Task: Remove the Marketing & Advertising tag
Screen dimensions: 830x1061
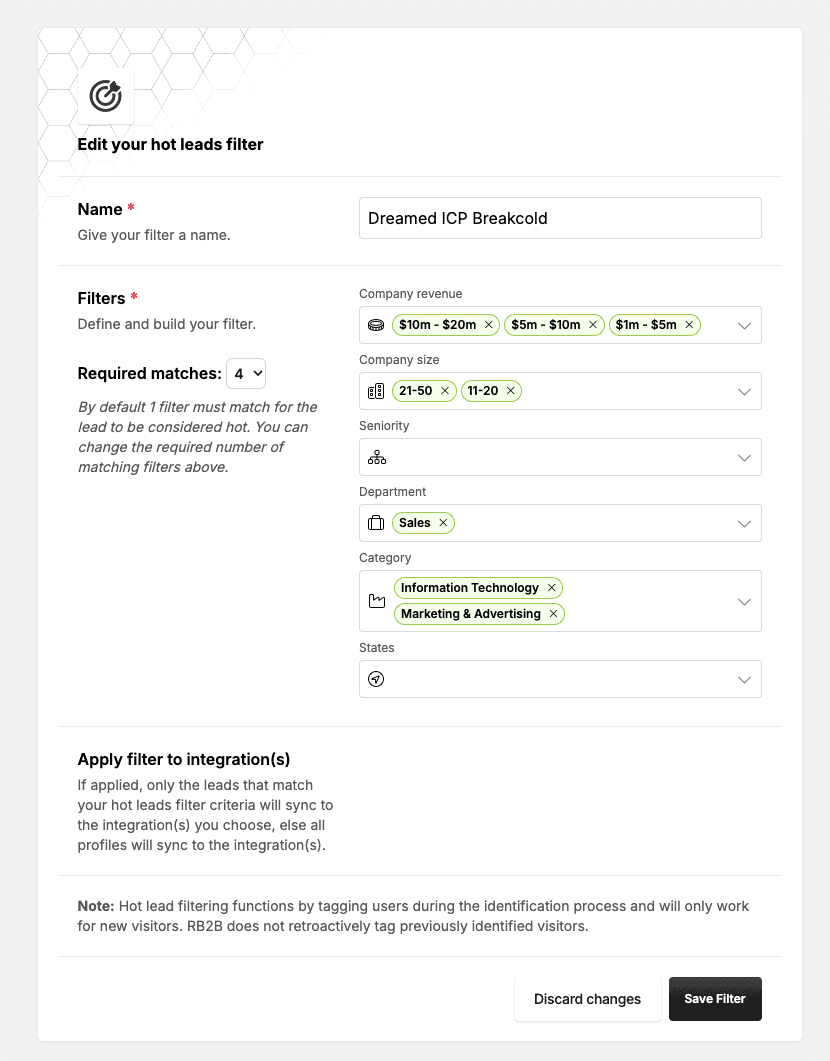Action: coord(553,614)
